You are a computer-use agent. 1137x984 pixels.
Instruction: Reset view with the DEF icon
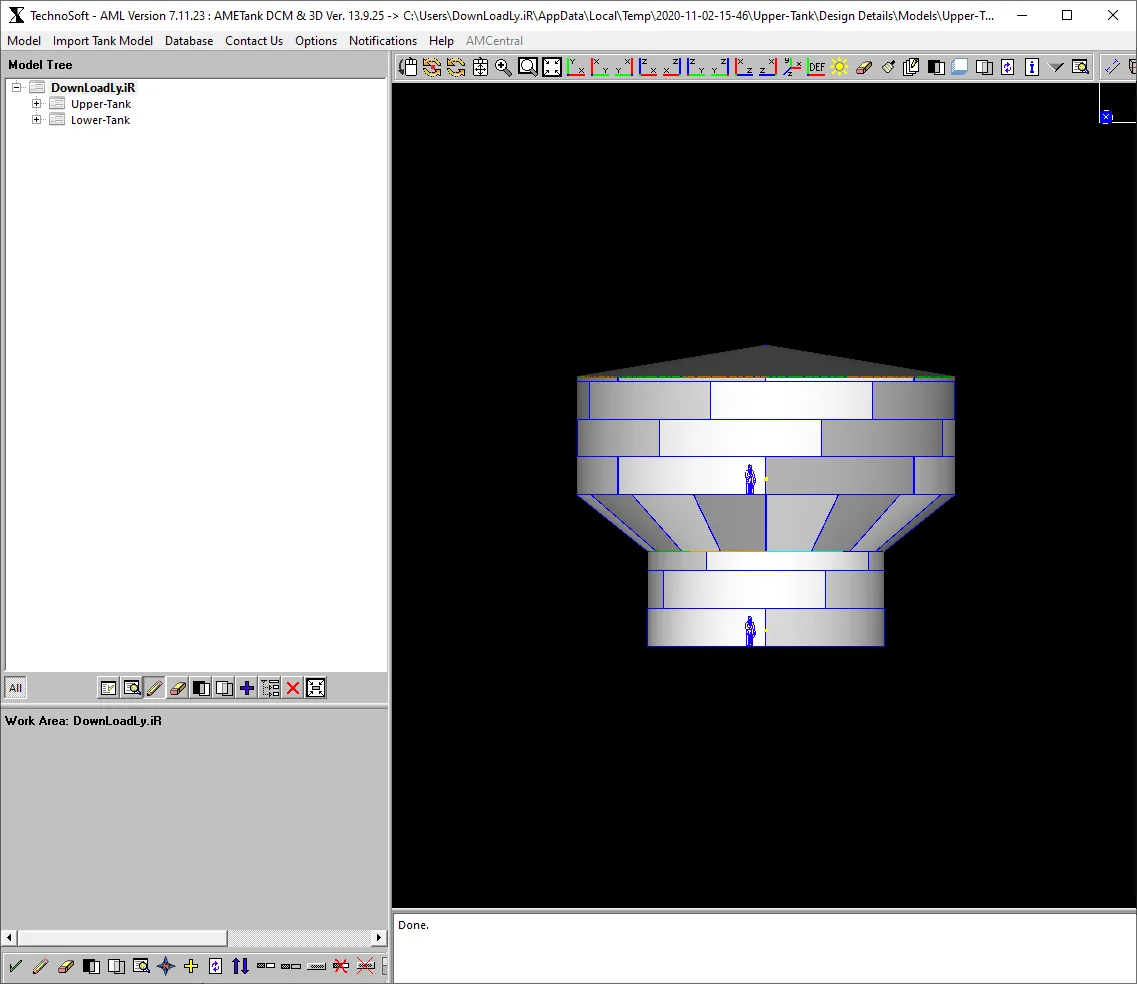[x=816, y=67]
